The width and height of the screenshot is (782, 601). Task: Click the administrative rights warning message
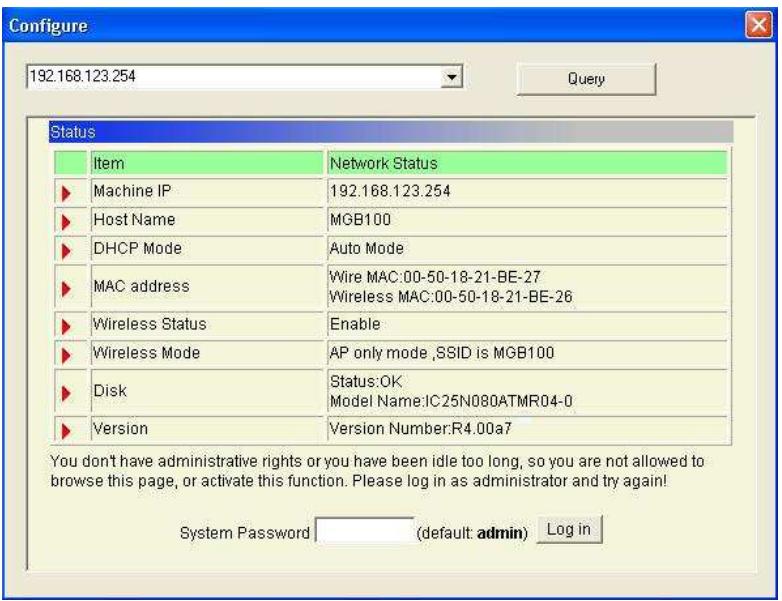coord(377,471)
